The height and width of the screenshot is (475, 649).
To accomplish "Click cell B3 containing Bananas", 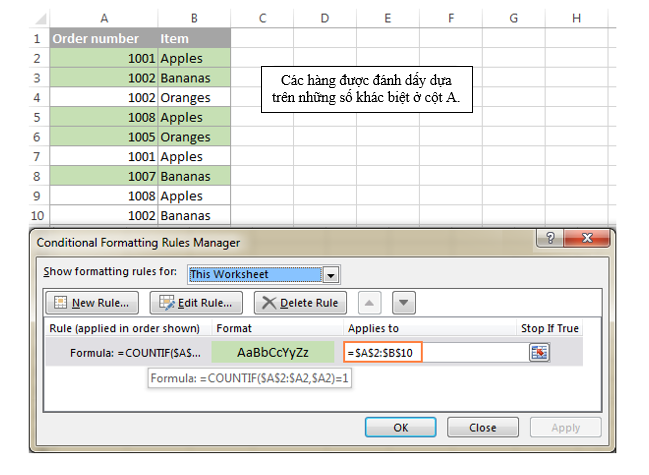I will (x=193, y=78).
